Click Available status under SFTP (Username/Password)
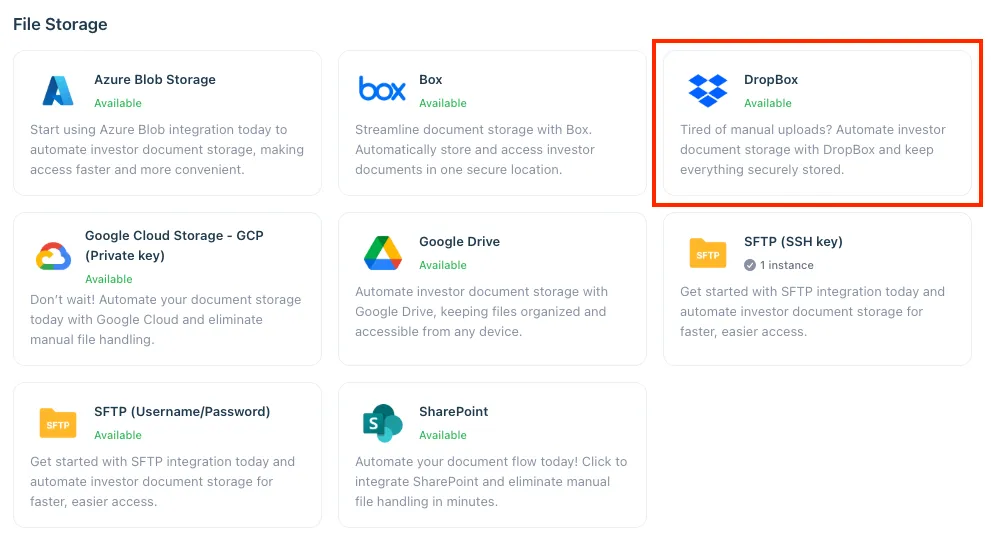Viewport: 991px width, 558px height. (118, 435)
